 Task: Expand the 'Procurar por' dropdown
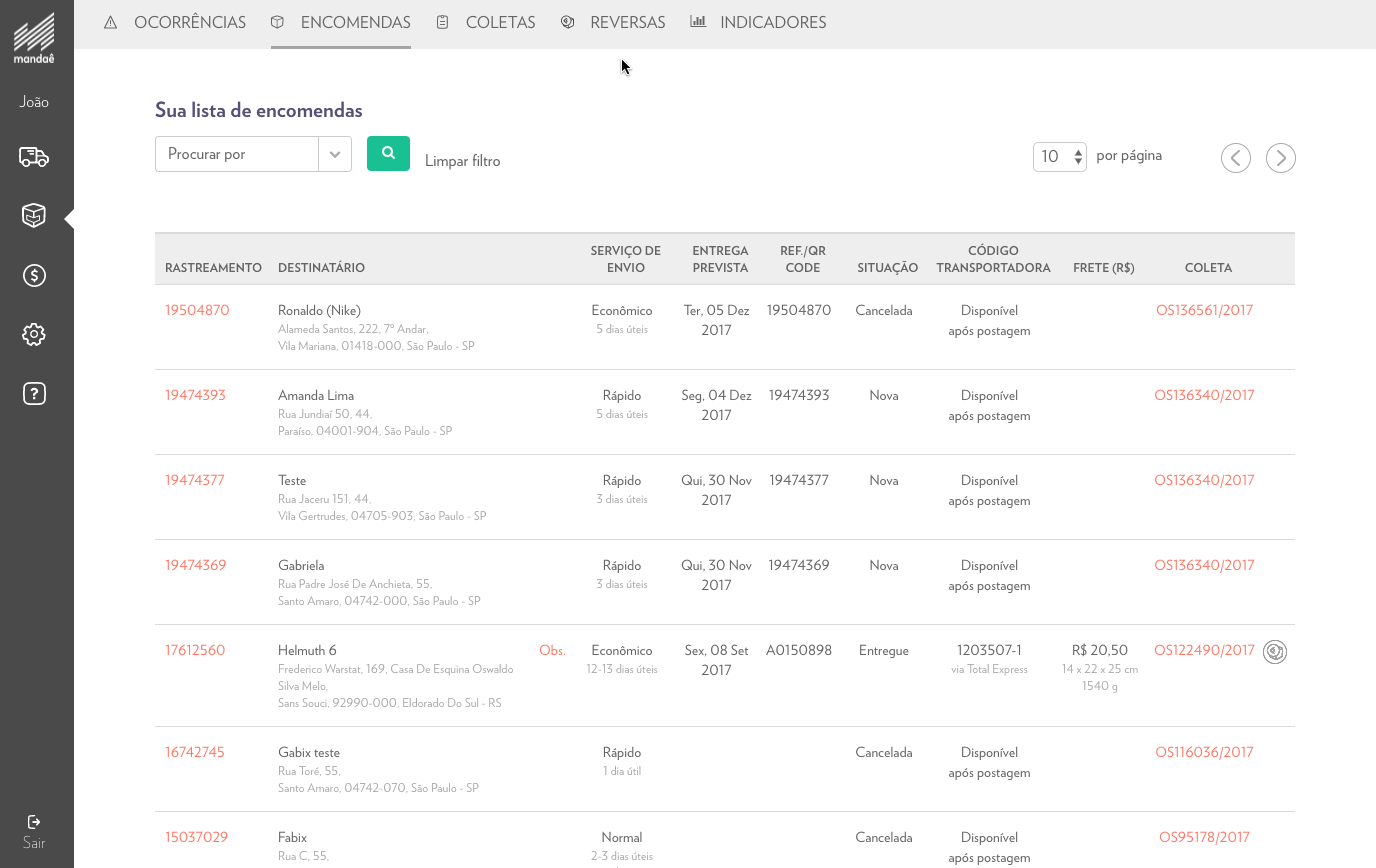coord(253,154)
